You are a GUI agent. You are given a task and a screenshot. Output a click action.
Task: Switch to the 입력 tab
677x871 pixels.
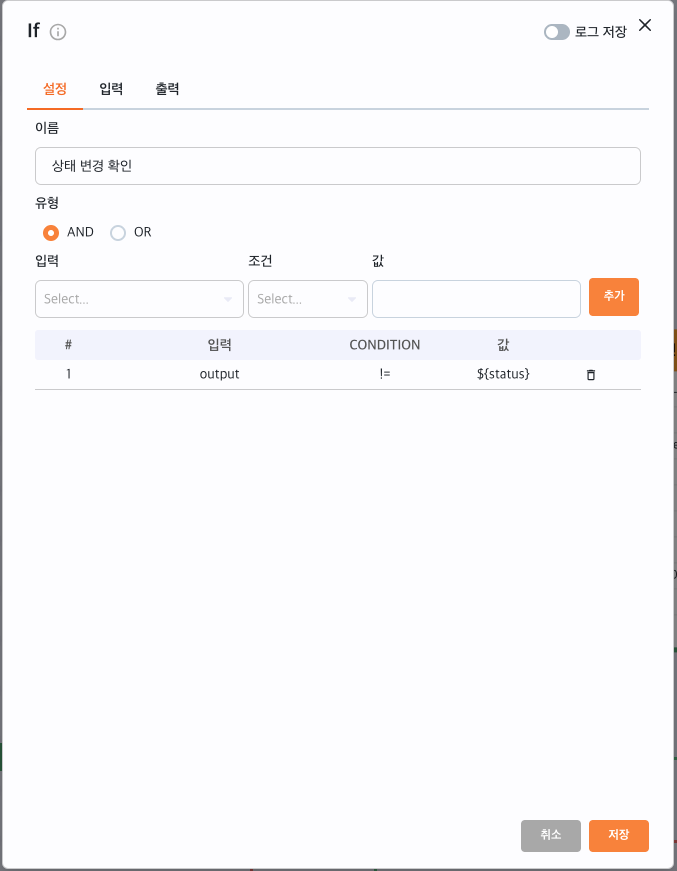(x=111, y=89)
